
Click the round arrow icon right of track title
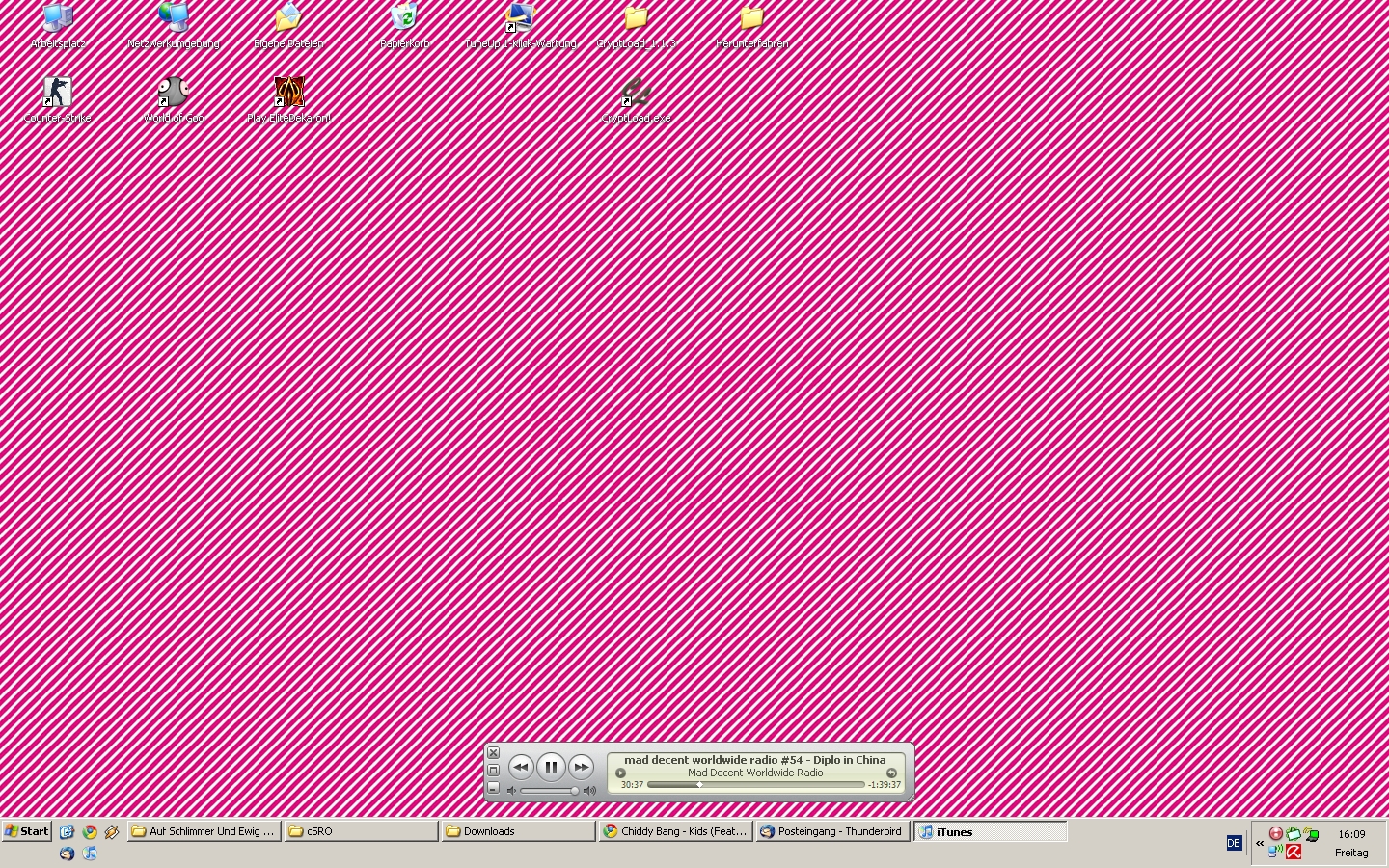coord(891,773)
